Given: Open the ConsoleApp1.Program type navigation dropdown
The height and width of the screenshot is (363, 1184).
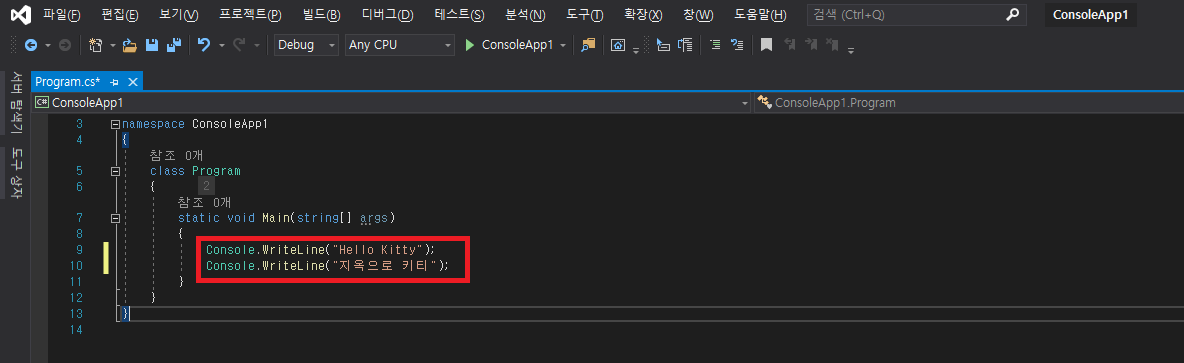Looking at the screenshot, I should 969,103.
